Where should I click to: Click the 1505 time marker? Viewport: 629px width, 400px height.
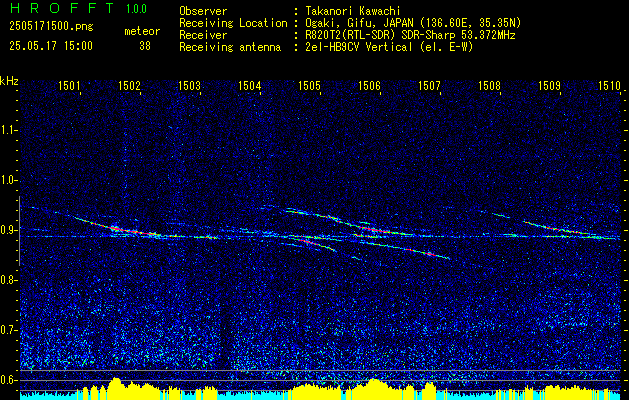310,85
